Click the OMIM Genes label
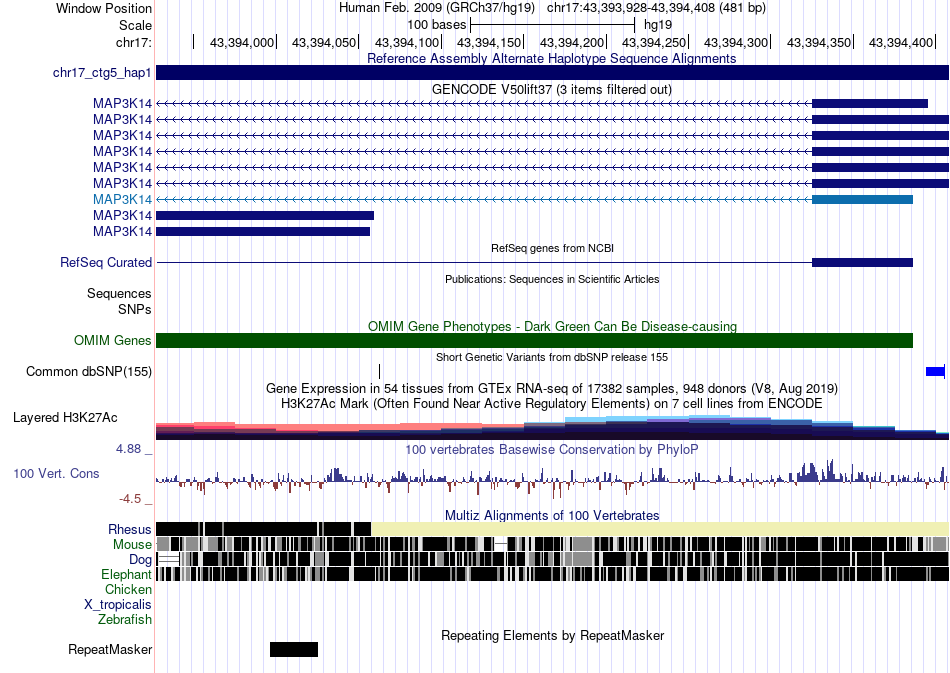Viewport: 950px width, 673px height. (x=113, y=340)
